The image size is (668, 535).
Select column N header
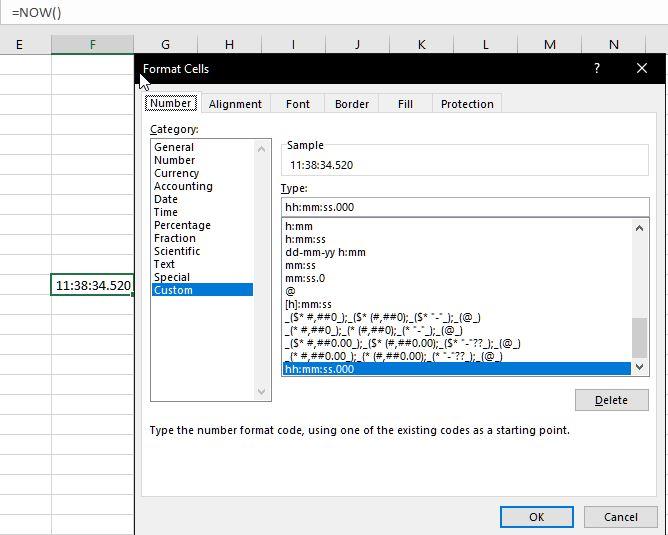coord(613,44)
